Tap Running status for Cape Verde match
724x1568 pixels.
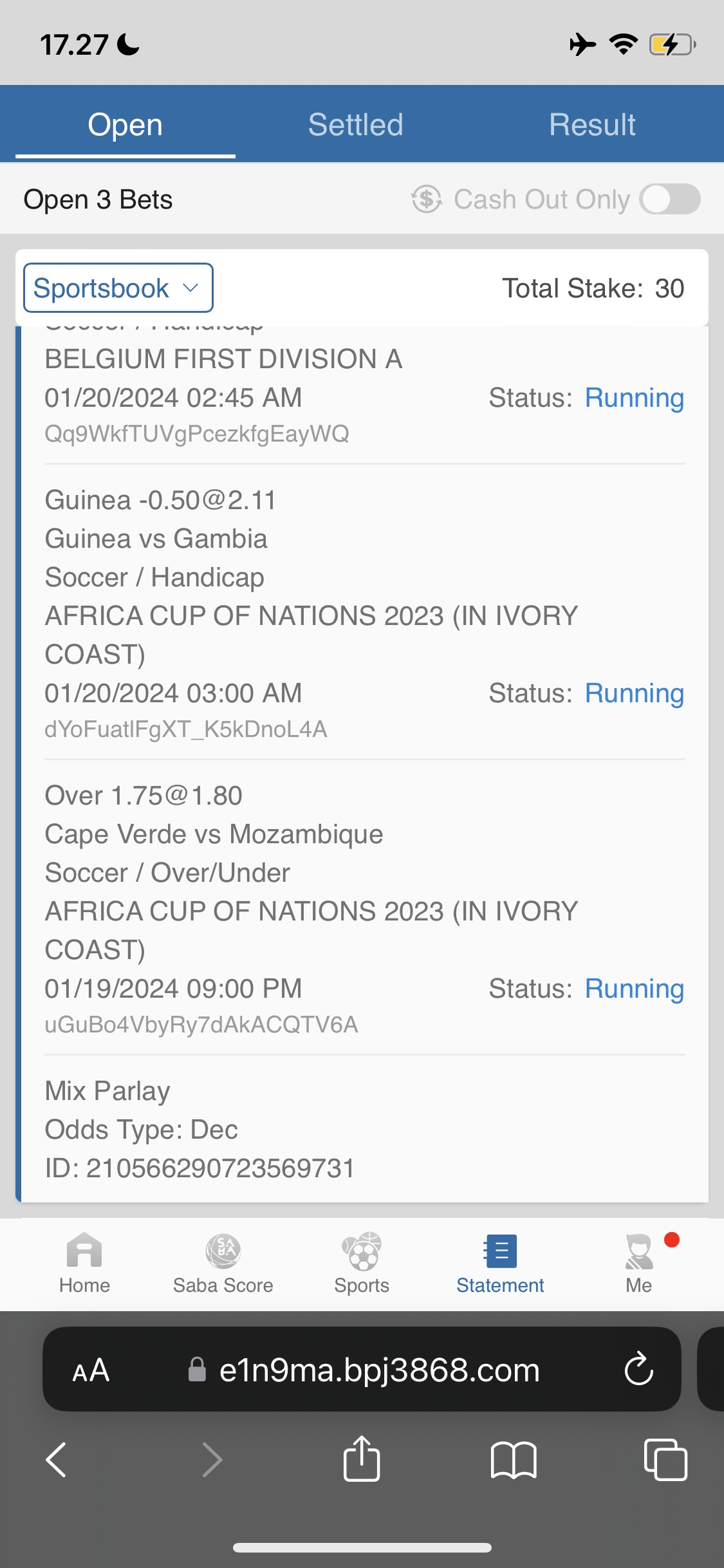pyautogui.click(x=634, y=989)
